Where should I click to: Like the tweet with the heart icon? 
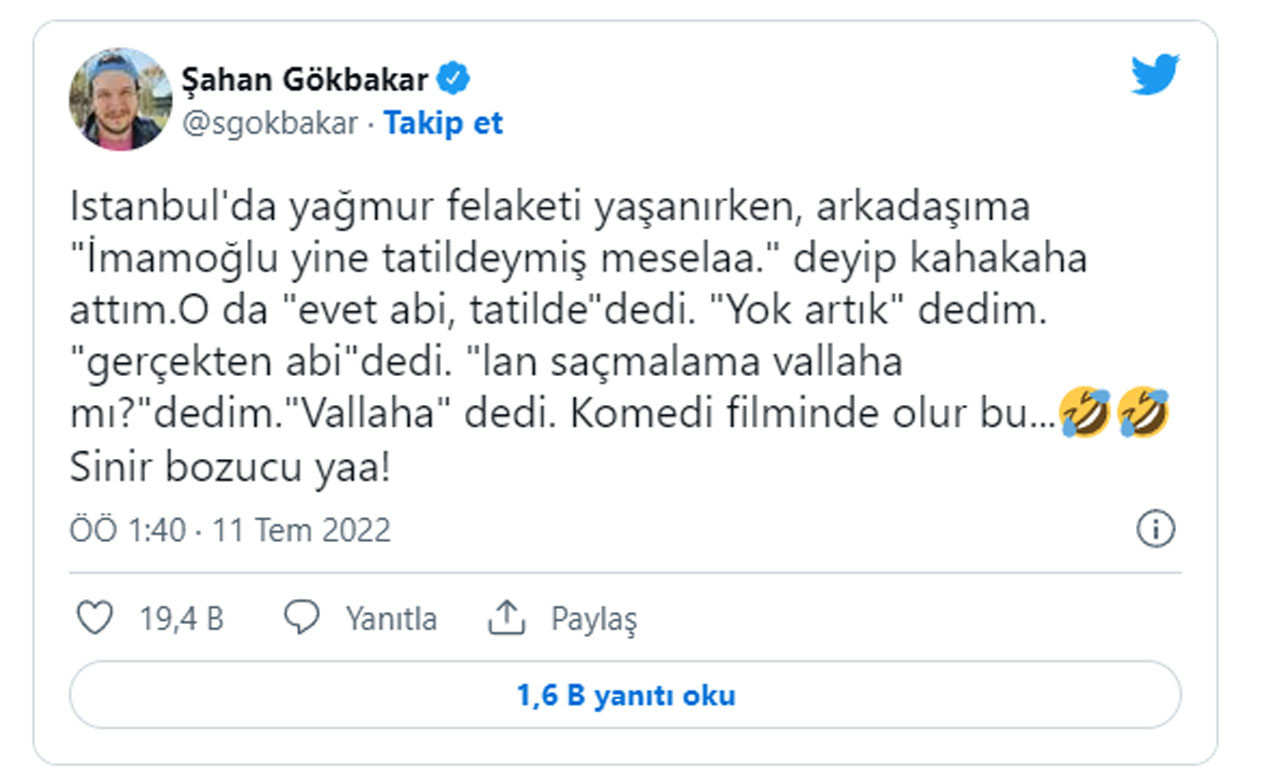tap(95, 619)
